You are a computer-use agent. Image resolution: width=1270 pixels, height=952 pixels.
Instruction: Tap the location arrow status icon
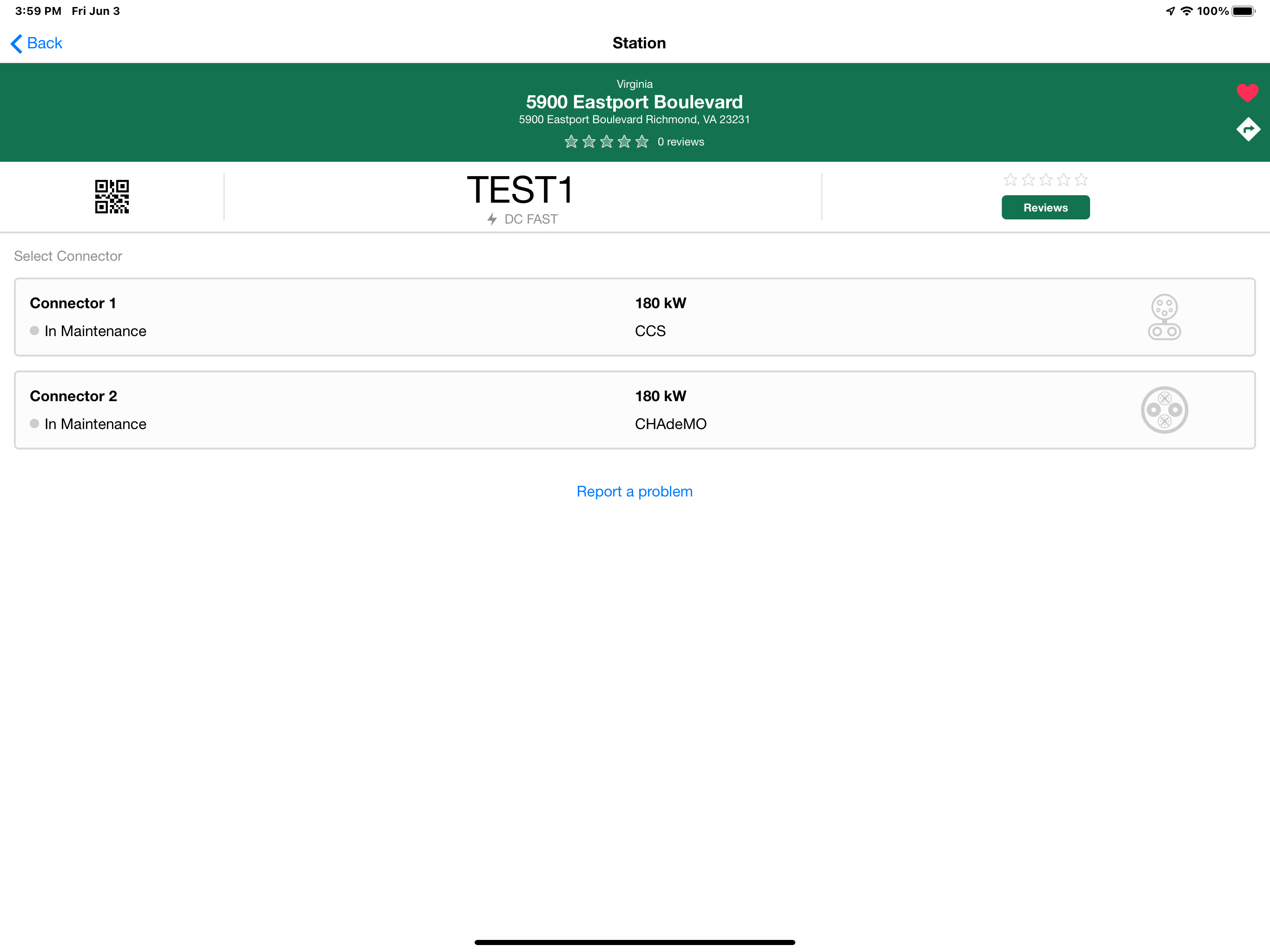pyautogui.click(x=1170, y=11)
